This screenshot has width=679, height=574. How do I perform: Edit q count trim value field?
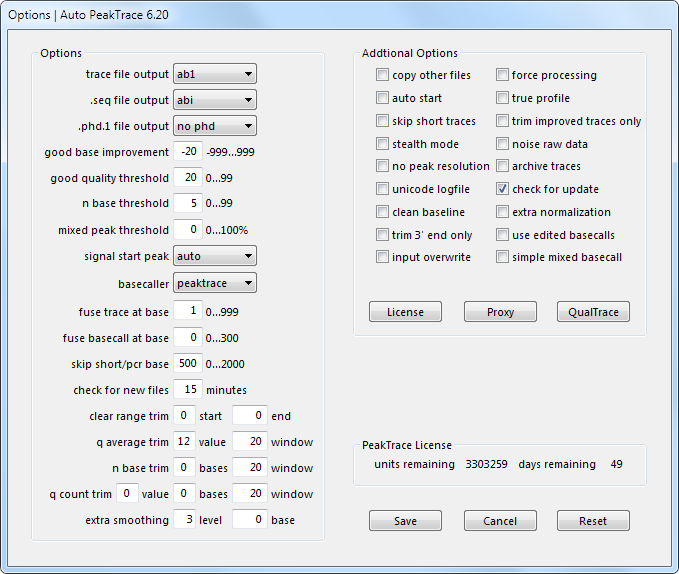pyautogui.click(x=127, y=493)
